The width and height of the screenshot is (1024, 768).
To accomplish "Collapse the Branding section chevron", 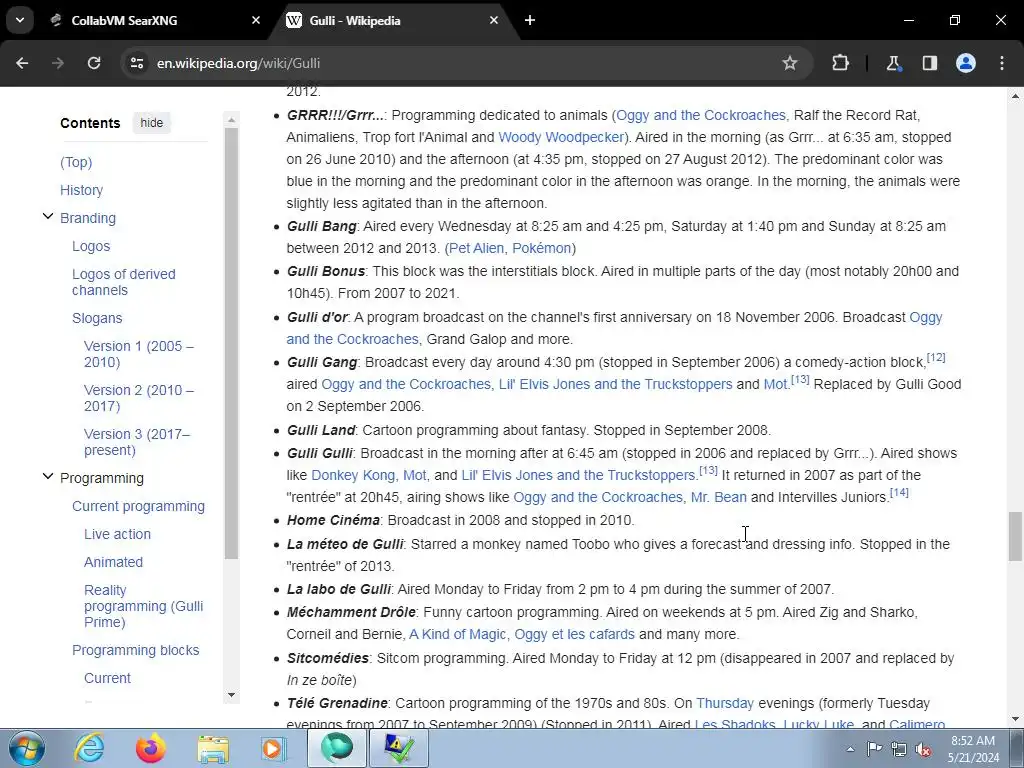I will click(x=48, y=216).
